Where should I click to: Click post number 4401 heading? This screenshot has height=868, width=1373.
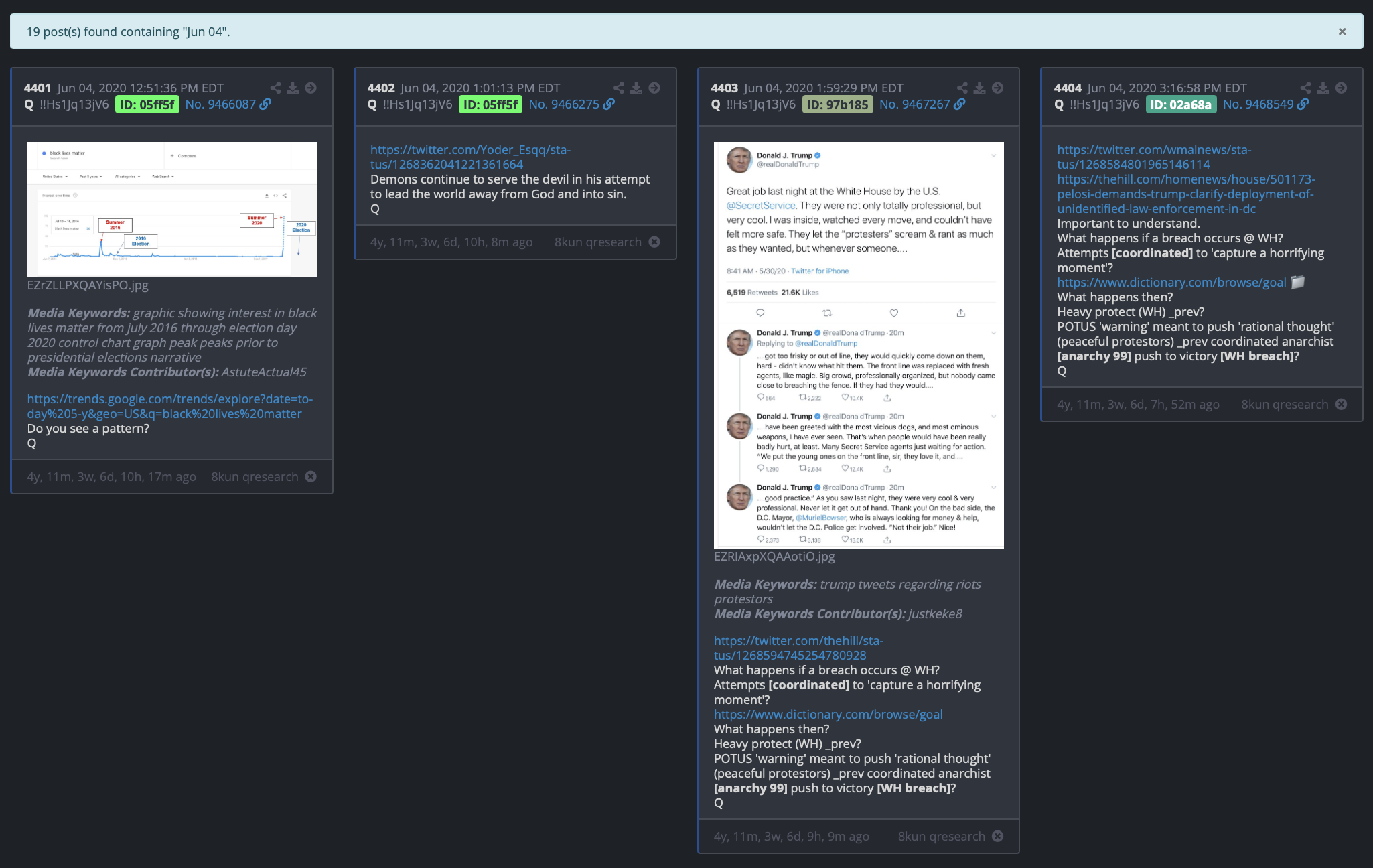tap(38, 88)
